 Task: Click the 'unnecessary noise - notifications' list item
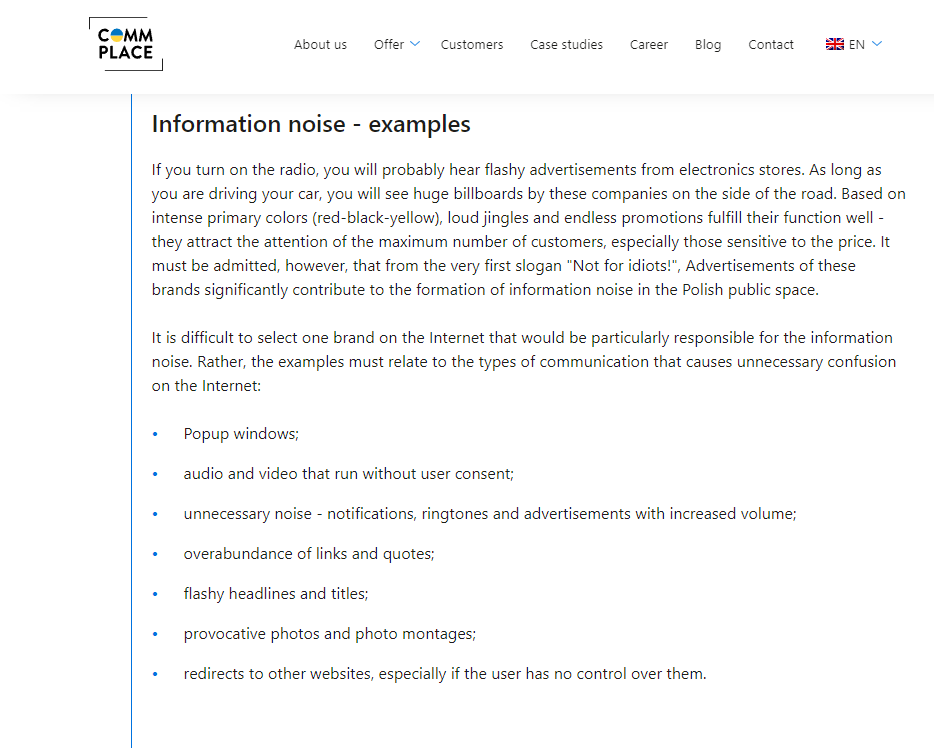click(490, 513)
